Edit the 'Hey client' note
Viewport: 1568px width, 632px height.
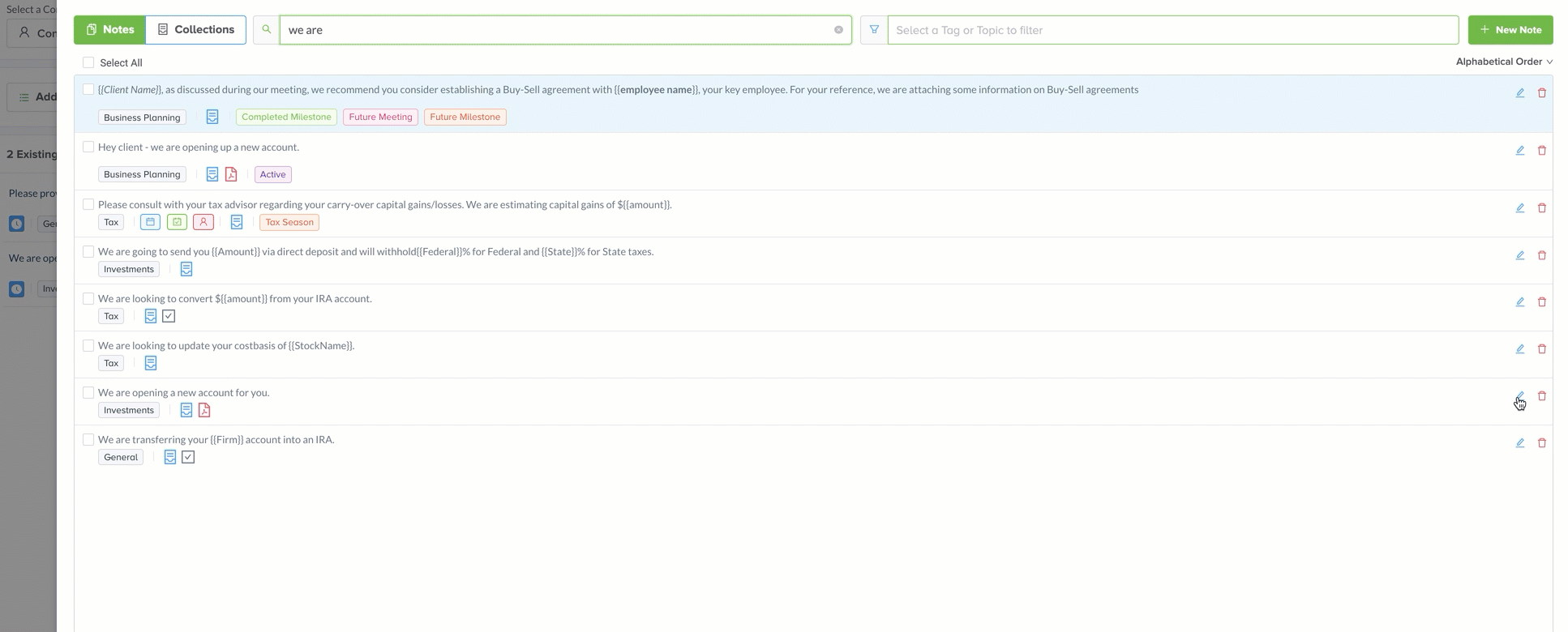(1520, 151)
